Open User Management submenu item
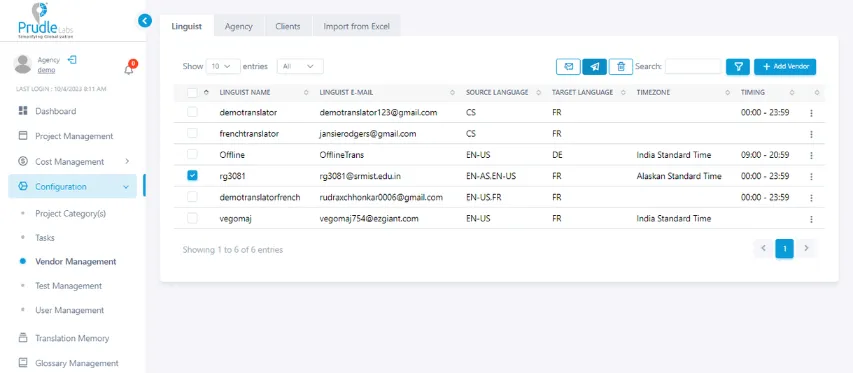This screenshot has height=373, width=853. pos(70,310)
